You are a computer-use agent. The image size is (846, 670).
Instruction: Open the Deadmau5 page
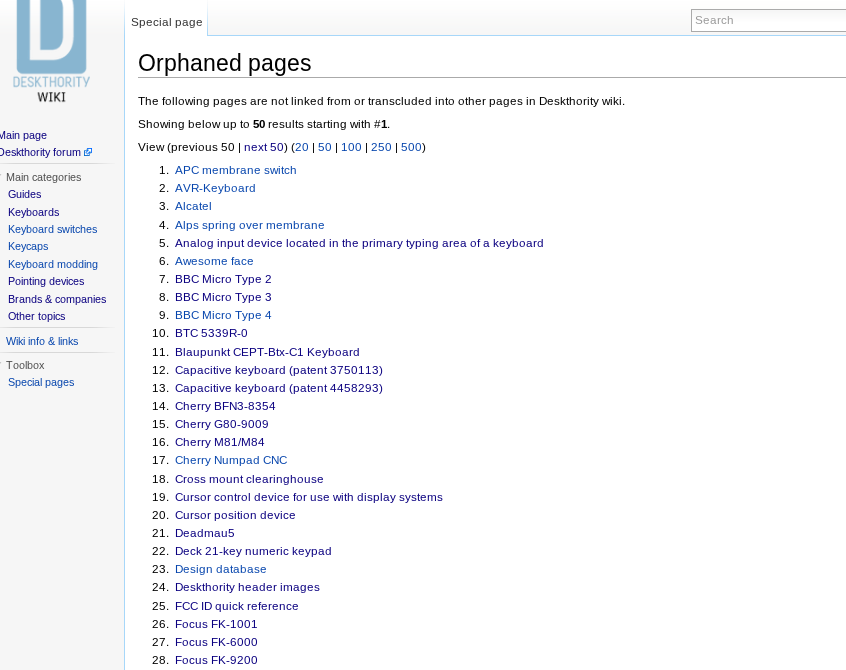tap(205, 534)
